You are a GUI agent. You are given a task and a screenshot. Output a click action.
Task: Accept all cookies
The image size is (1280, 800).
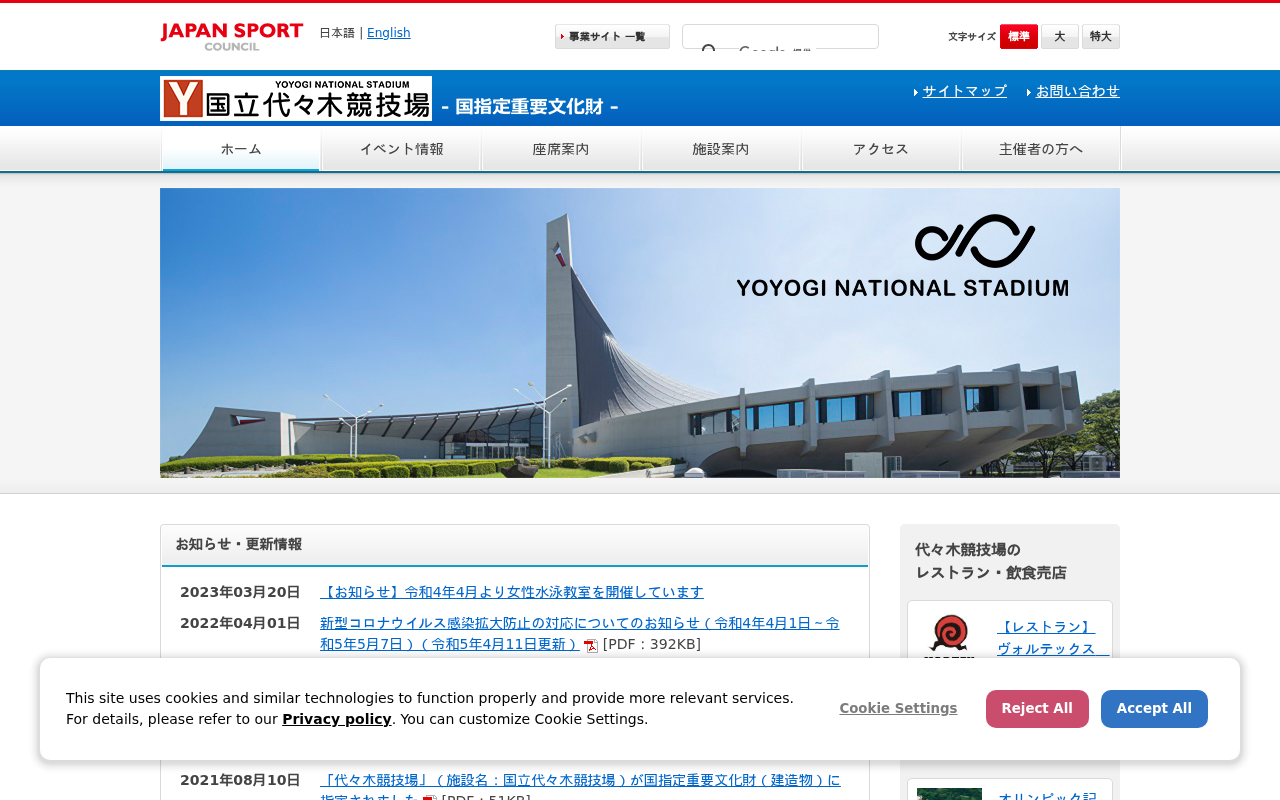pyautogui.click(x=1154, y=709)
